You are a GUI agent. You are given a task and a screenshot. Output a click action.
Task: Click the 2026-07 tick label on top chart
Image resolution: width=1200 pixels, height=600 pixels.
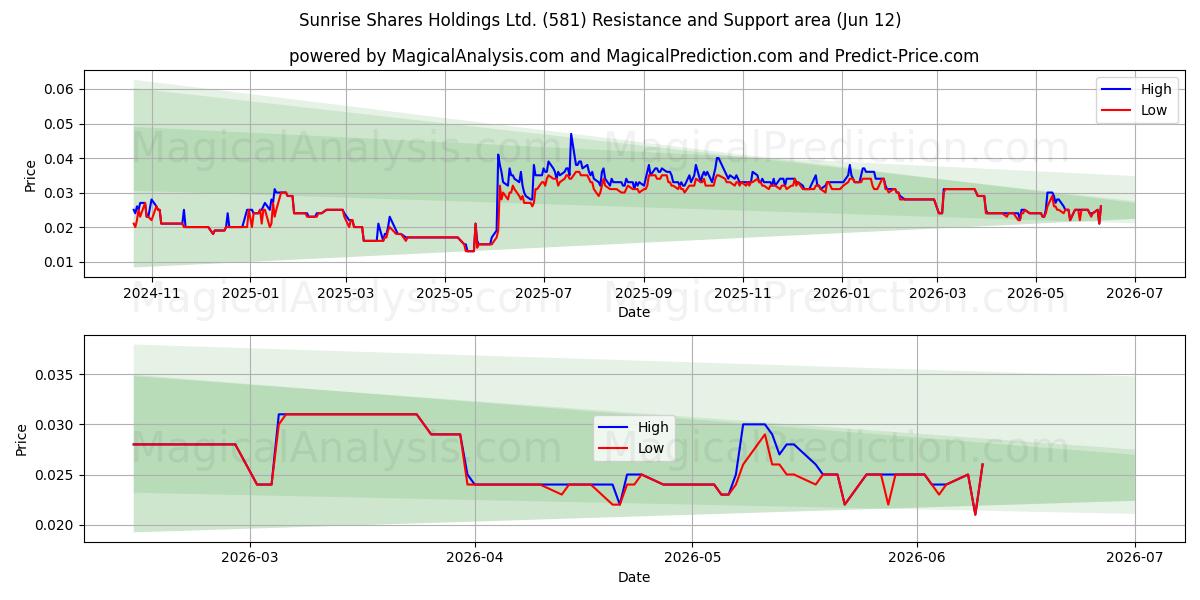click(1134, 294)
